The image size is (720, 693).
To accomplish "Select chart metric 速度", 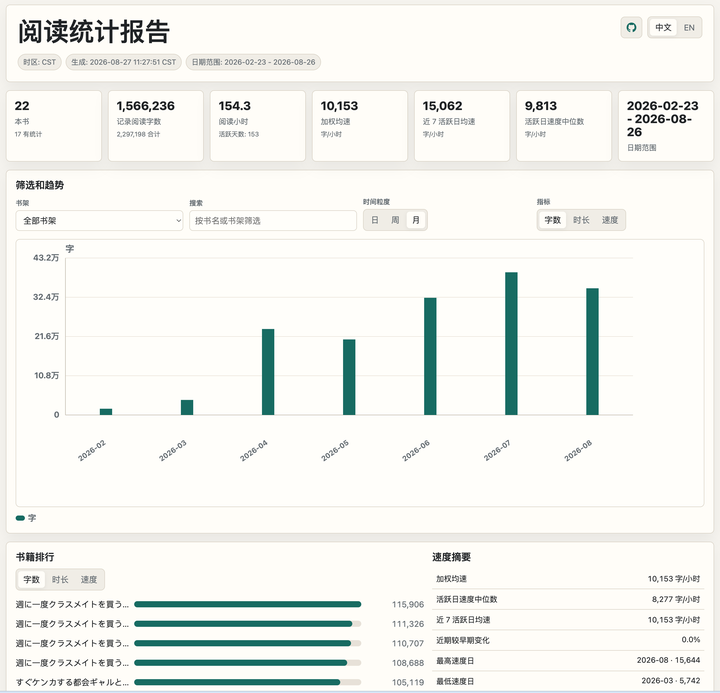I will (x=609, y=220).
